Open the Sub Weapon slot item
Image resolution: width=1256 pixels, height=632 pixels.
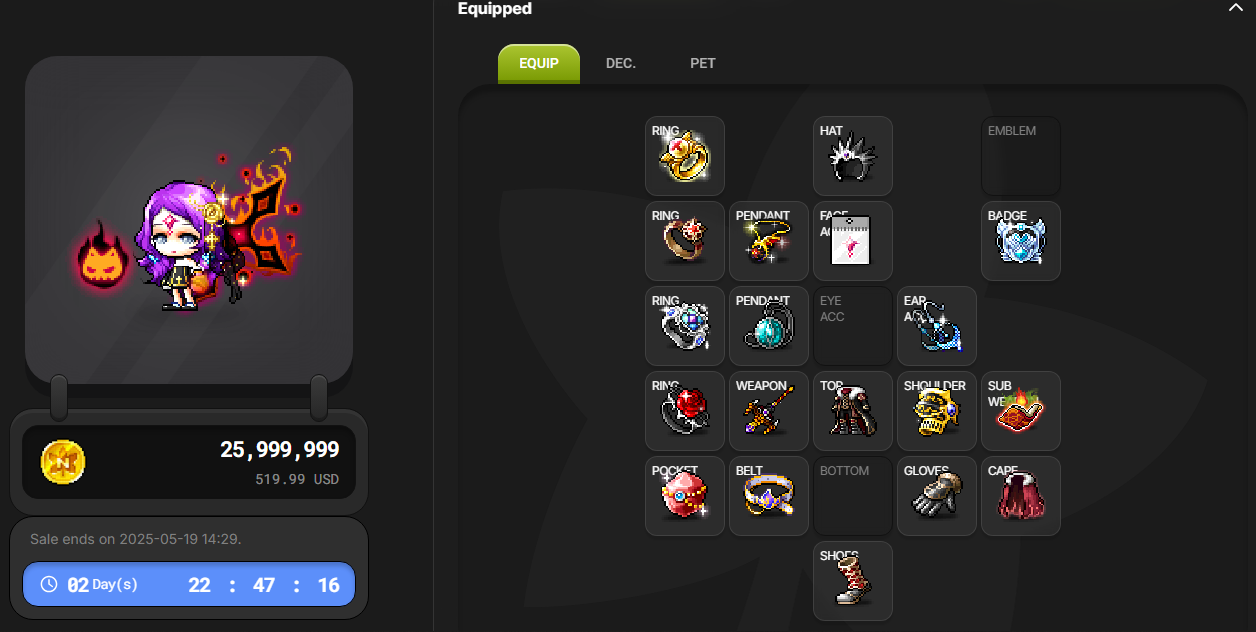pos(1021,411)
